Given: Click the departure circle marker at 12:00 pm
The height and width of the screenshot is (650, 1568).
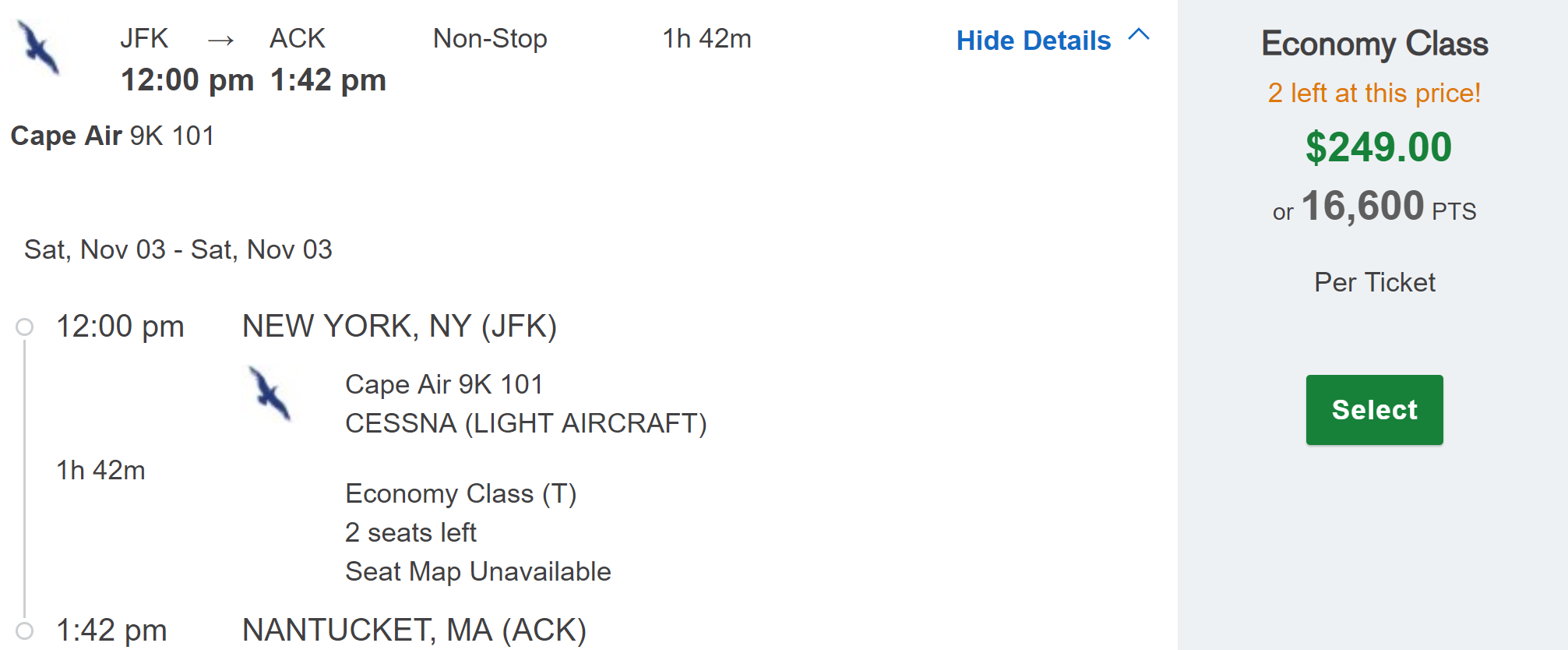Looking at the screenshot, I should pyautogui.click(x=25, y=327).
